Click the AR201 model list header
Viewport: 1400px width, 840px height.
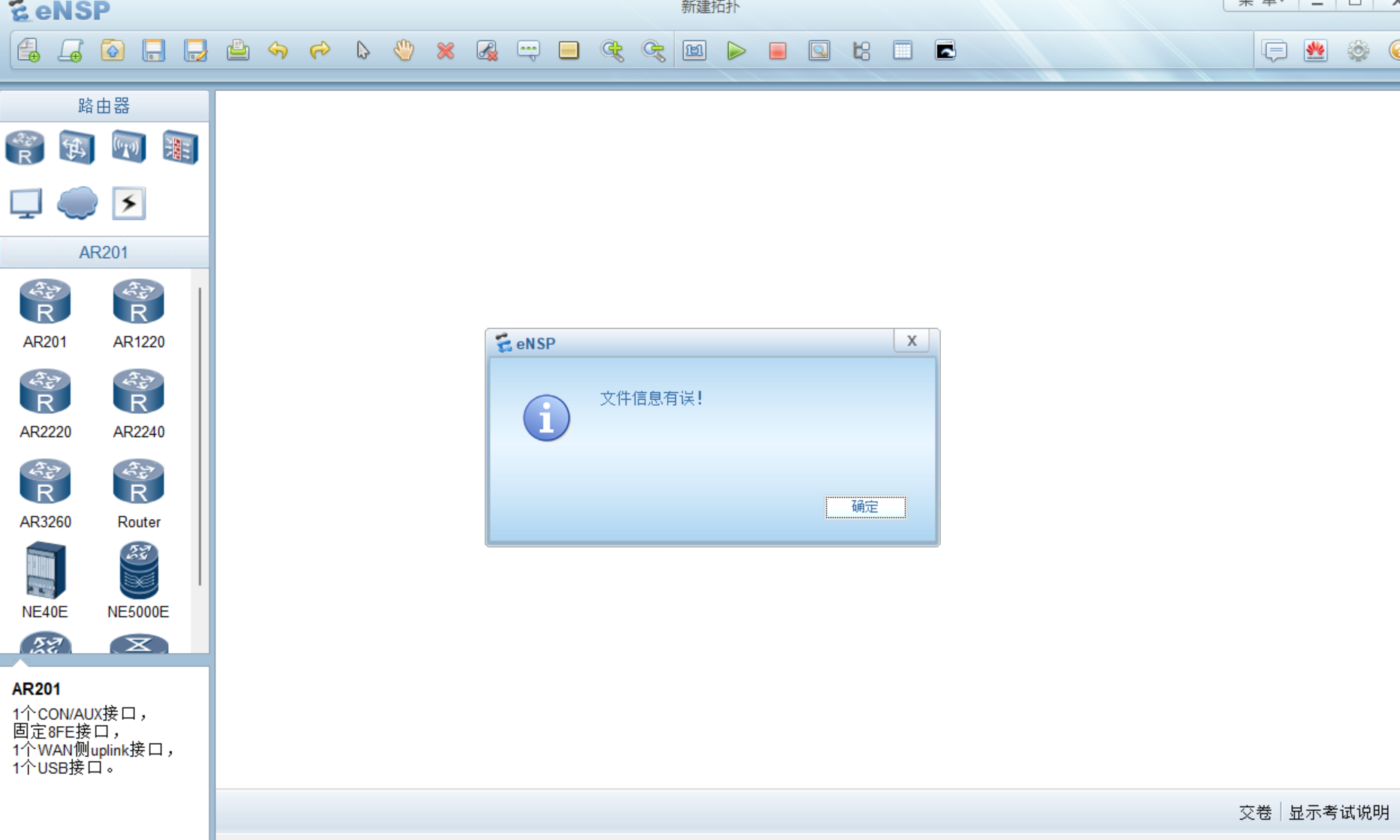tap(104, 253)
